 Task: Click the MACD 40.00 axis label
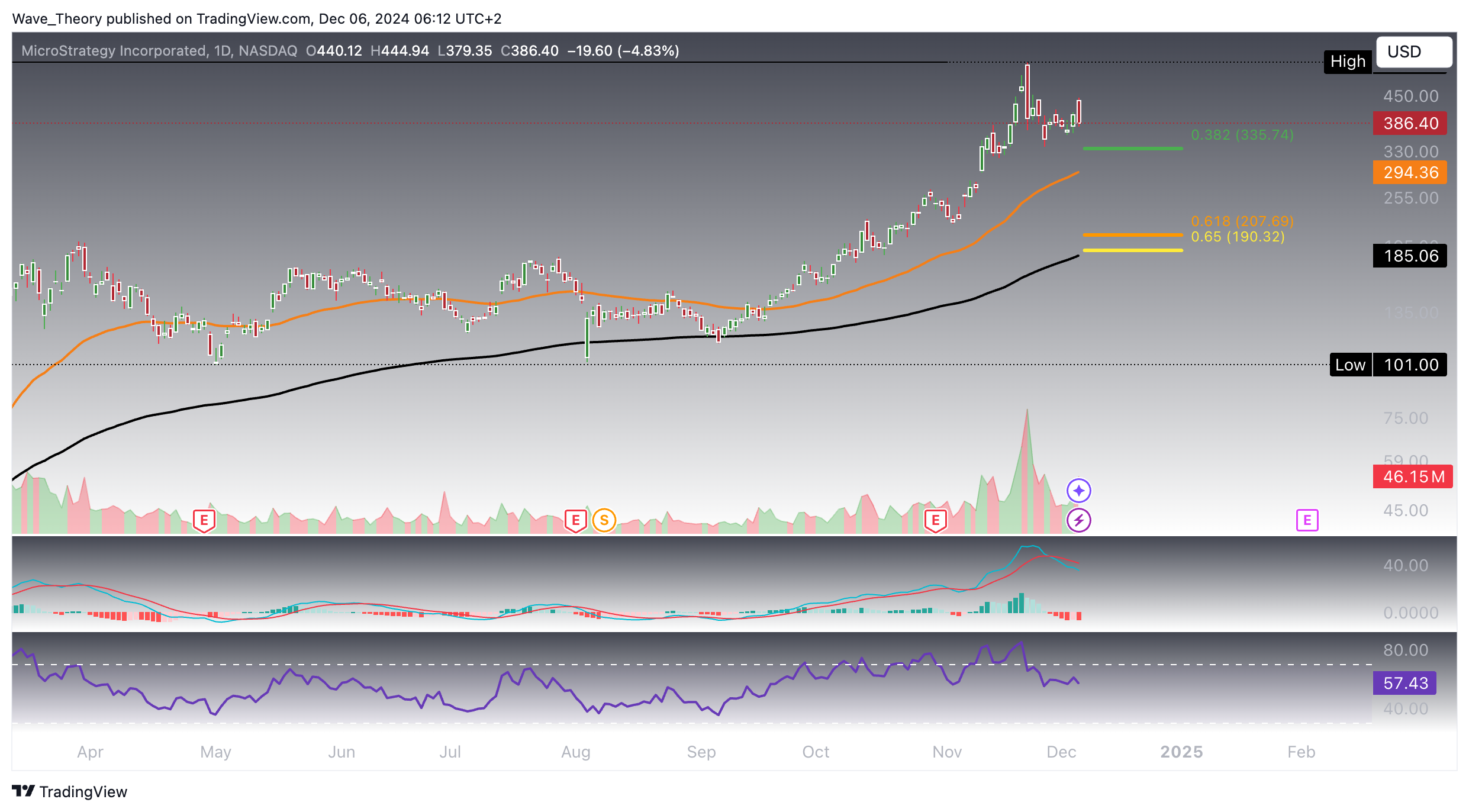tap(1406, 565)
